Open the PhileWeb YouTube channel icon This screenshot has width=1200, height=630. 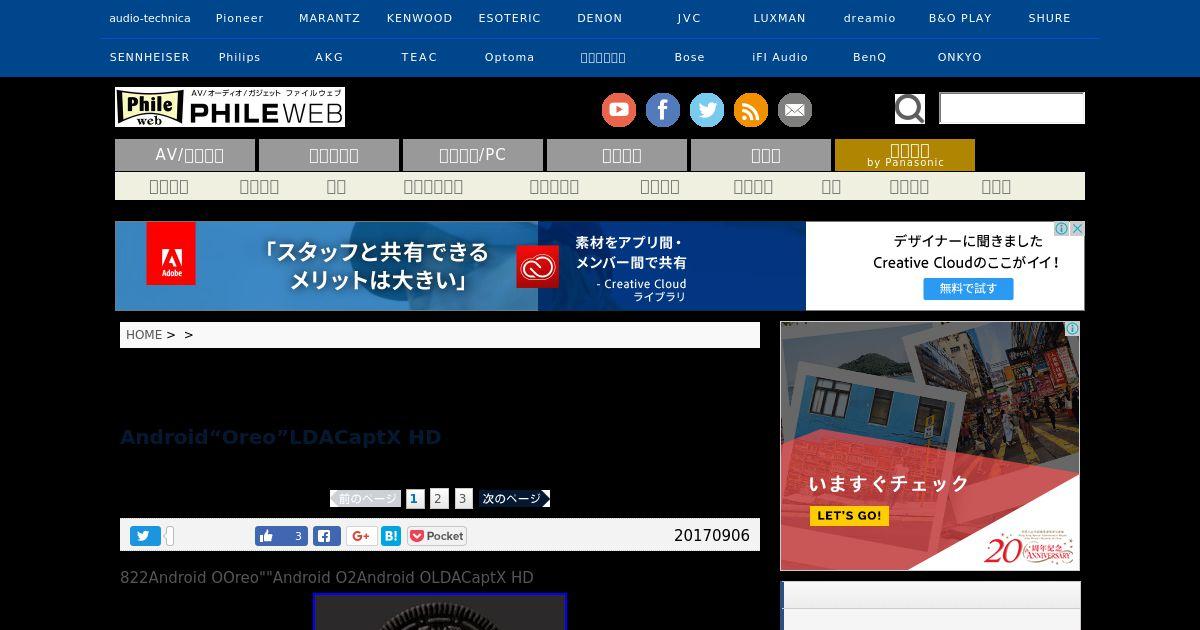619,110
